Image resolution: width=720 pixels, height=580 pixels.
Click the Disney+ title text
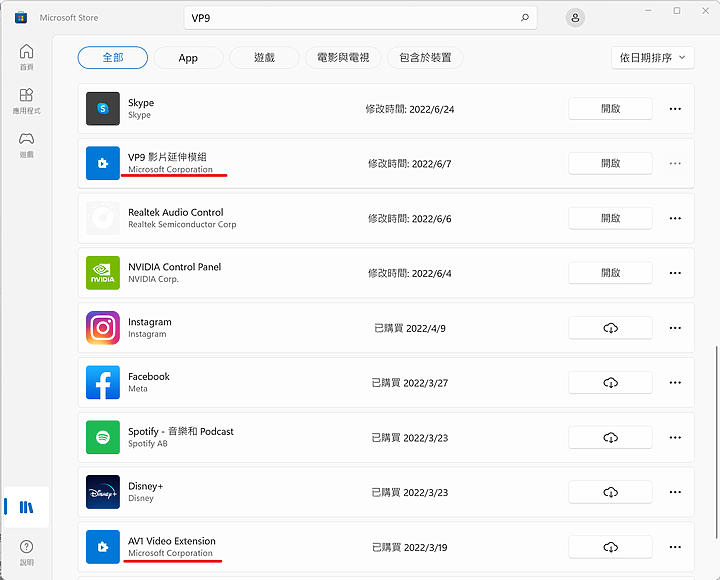click(146, 486)
